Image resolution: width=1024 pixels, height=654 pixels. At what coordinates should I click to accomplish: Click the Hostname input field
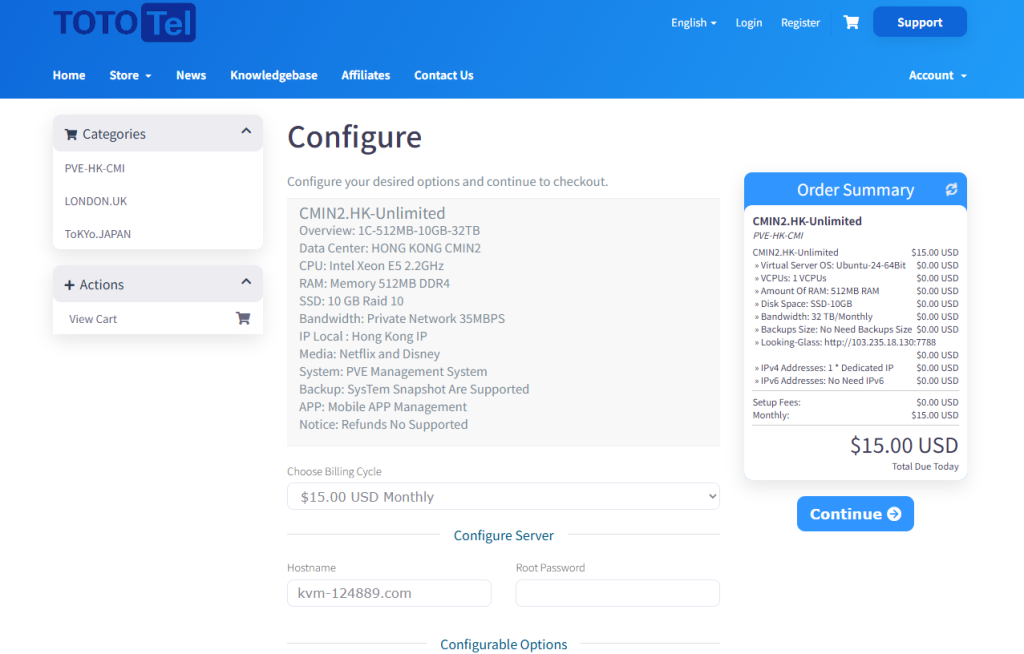point(389,593)
